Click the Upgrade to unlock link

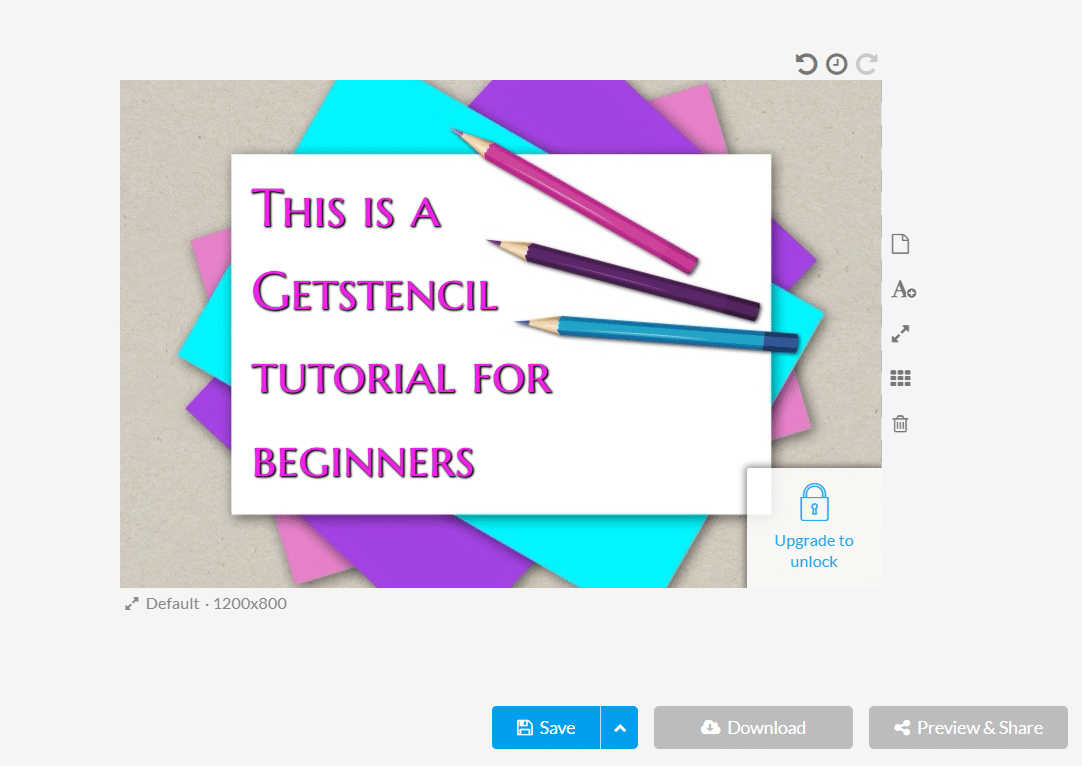pos(814,550)
